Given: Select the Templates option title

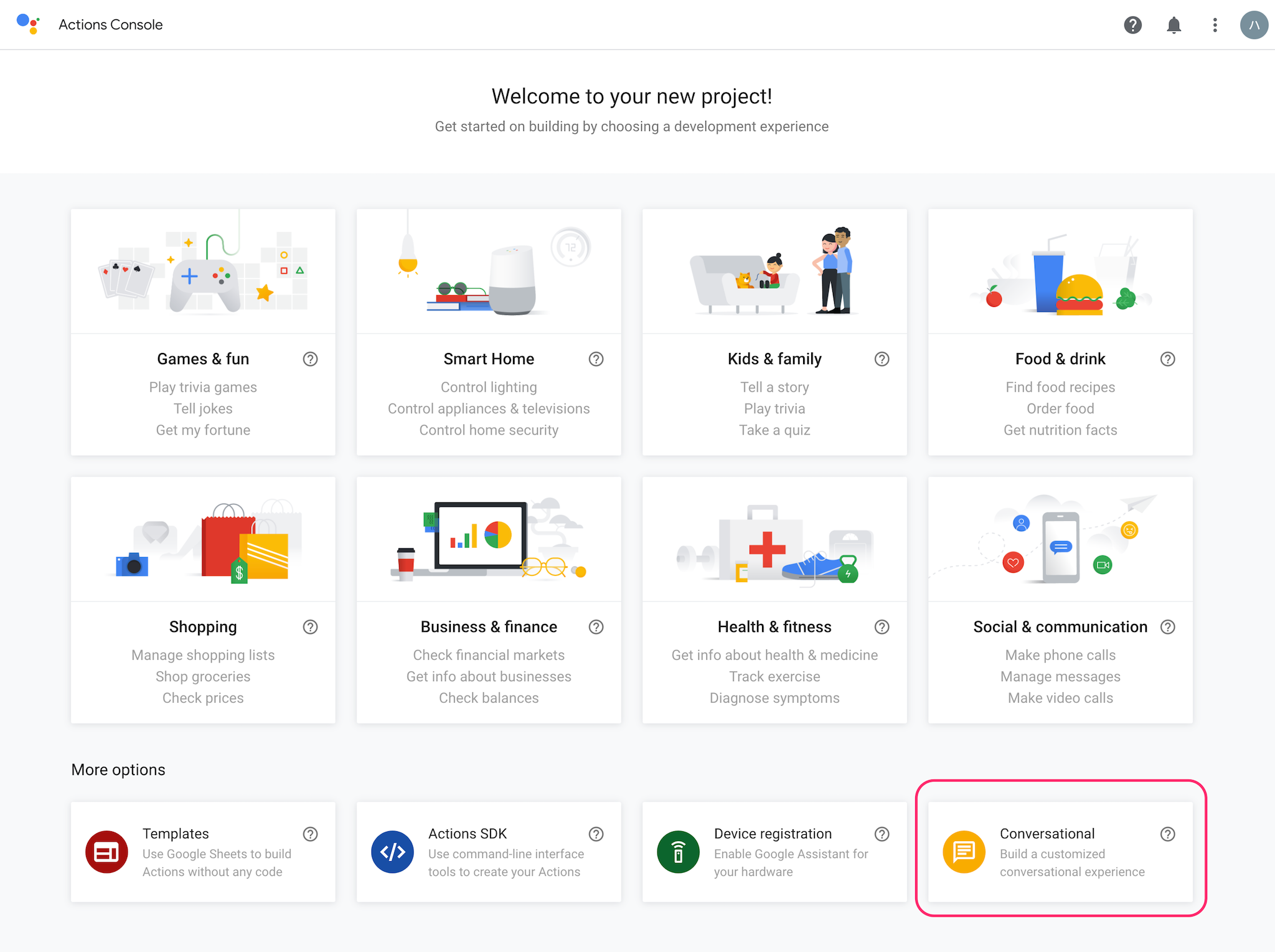Looking at the screenshot, I should (176, 834).
